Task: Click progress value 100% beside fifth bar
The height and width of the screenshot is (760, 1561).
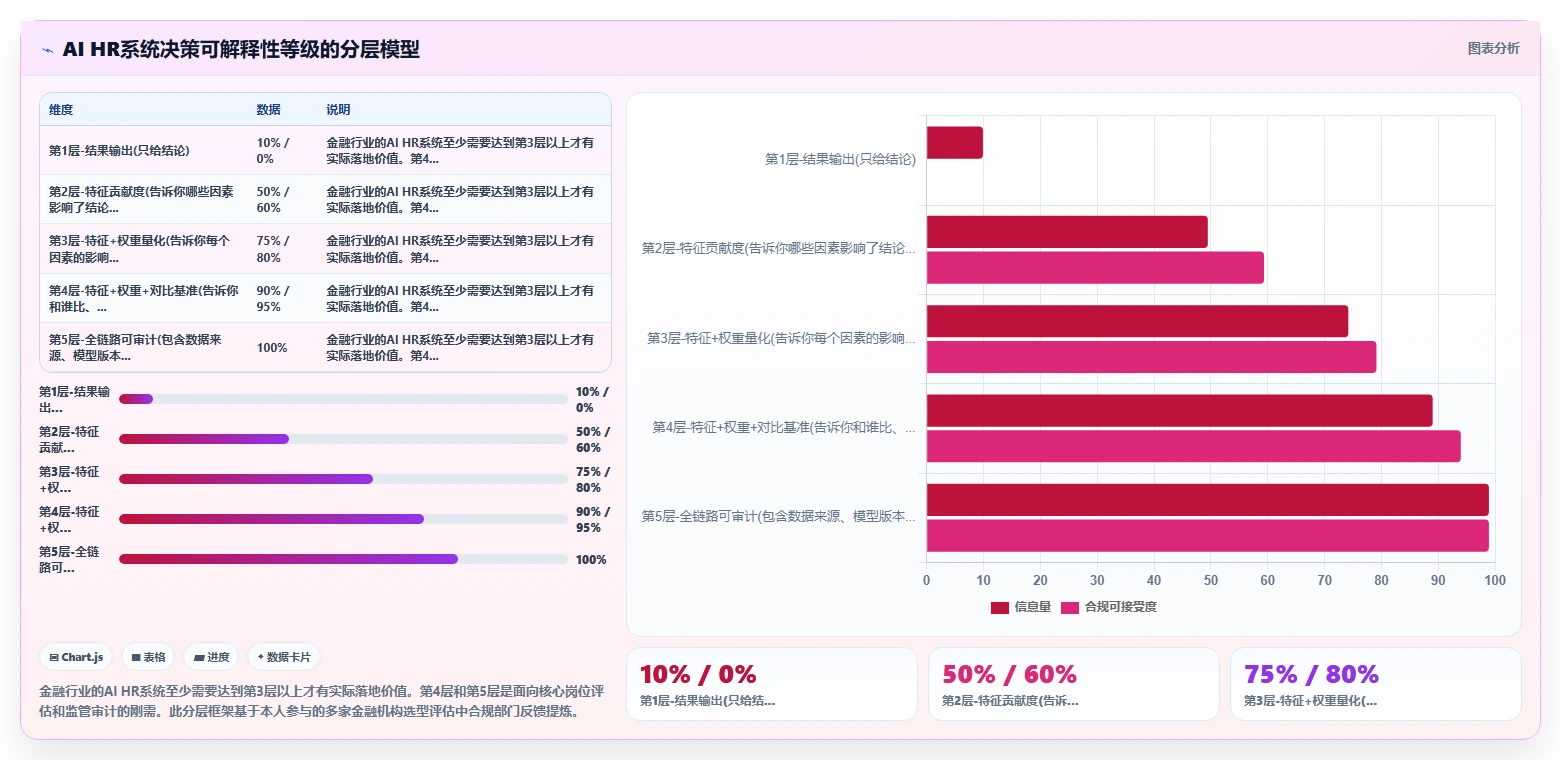Action: click(x=591, y=559)
